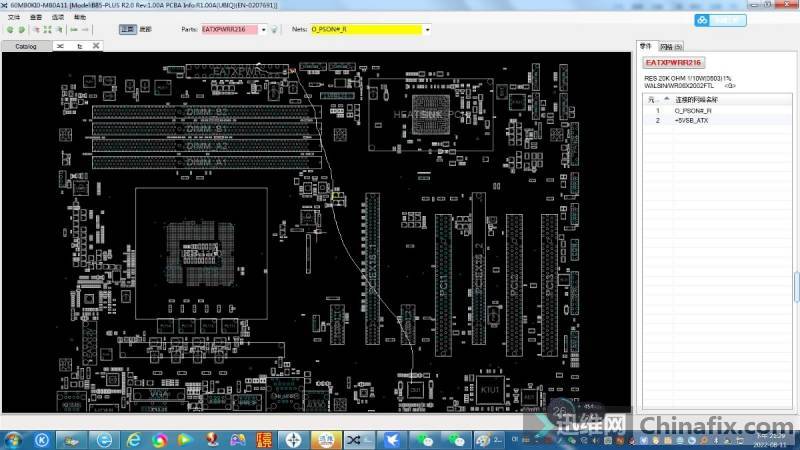
Task: Open Internet Explorer from the taskbar
Action: (131, 439)
